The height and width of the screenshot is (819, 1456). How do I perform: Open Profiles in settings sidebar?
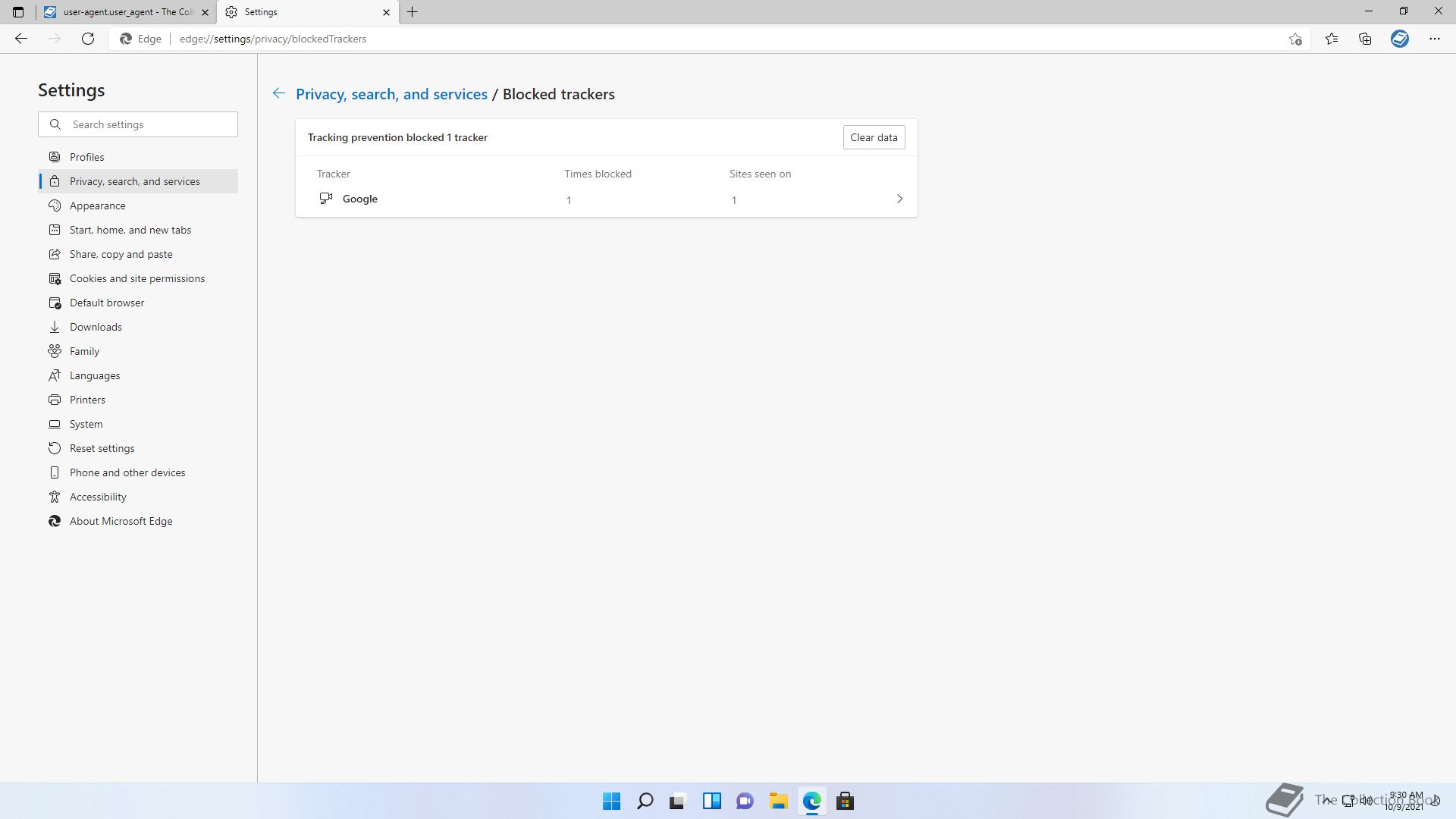coord(138,157)
